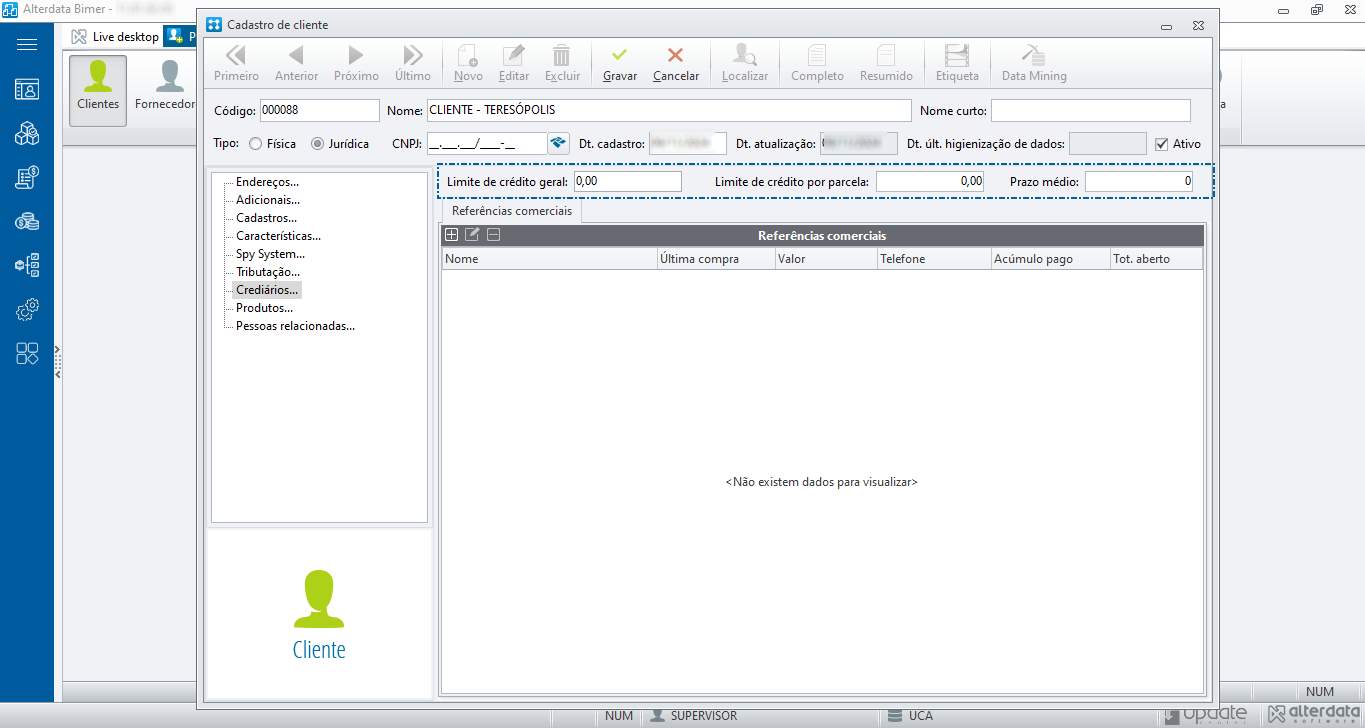The image size is (1365, 728).
Task: Open the billing document sidebar icon
Action: 27,177
